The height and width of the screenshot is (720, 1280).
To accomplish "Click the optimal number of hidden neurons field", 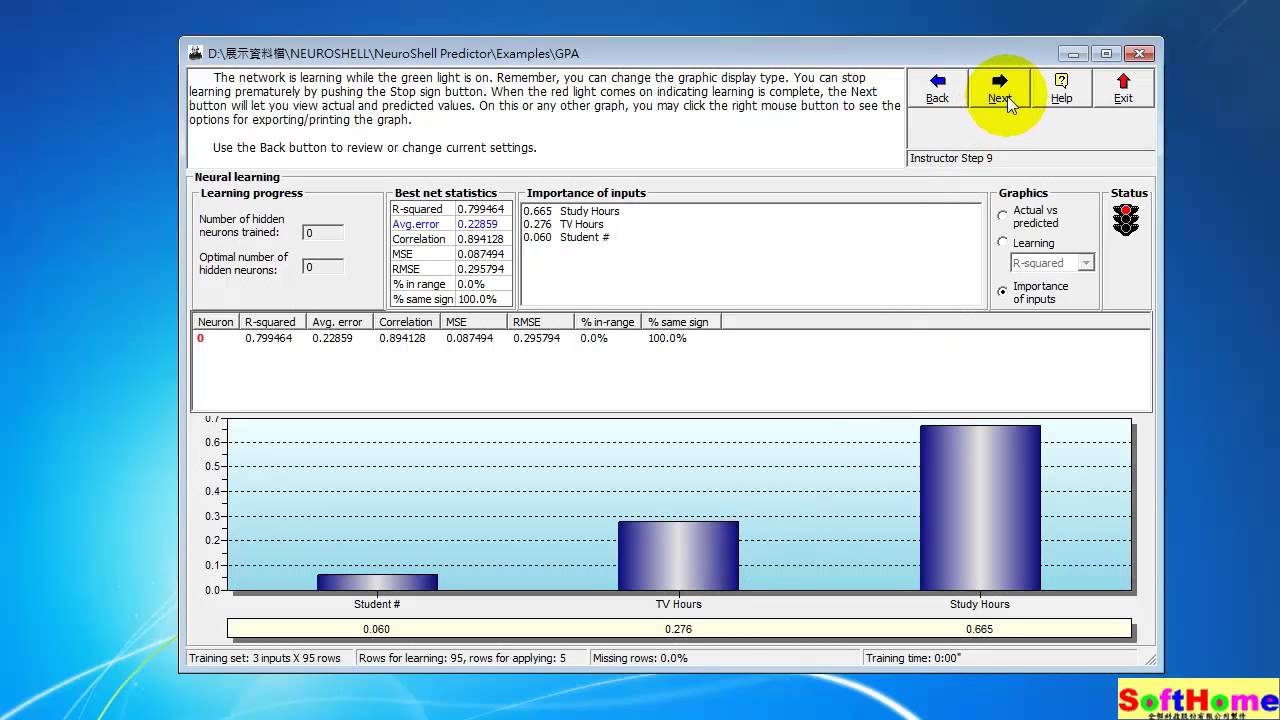I will click(323, 267).
